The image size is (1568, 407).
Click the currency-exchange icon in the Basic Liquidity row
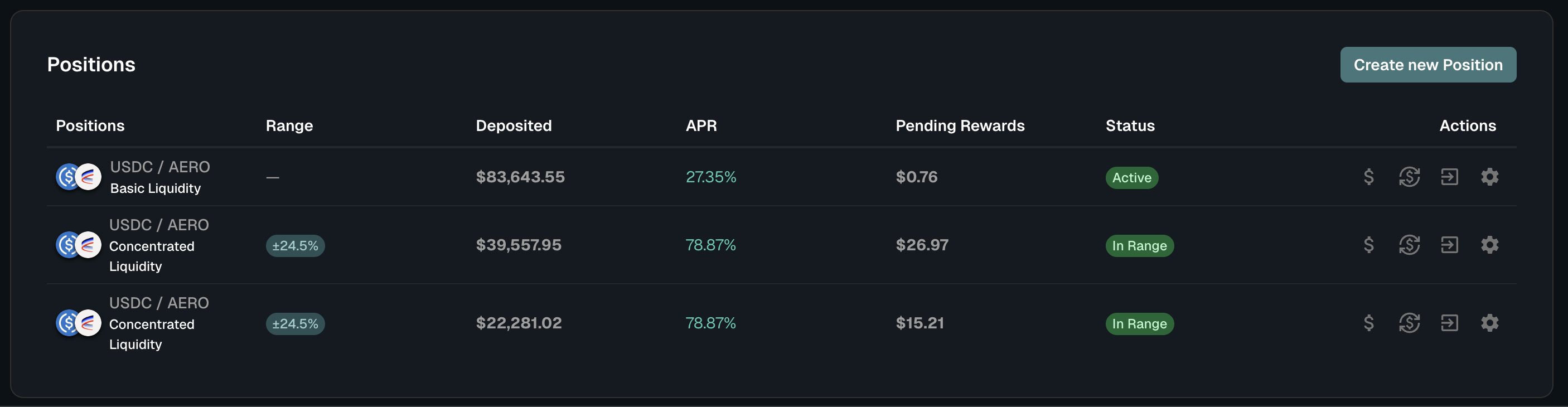(x=1409, y=177)
